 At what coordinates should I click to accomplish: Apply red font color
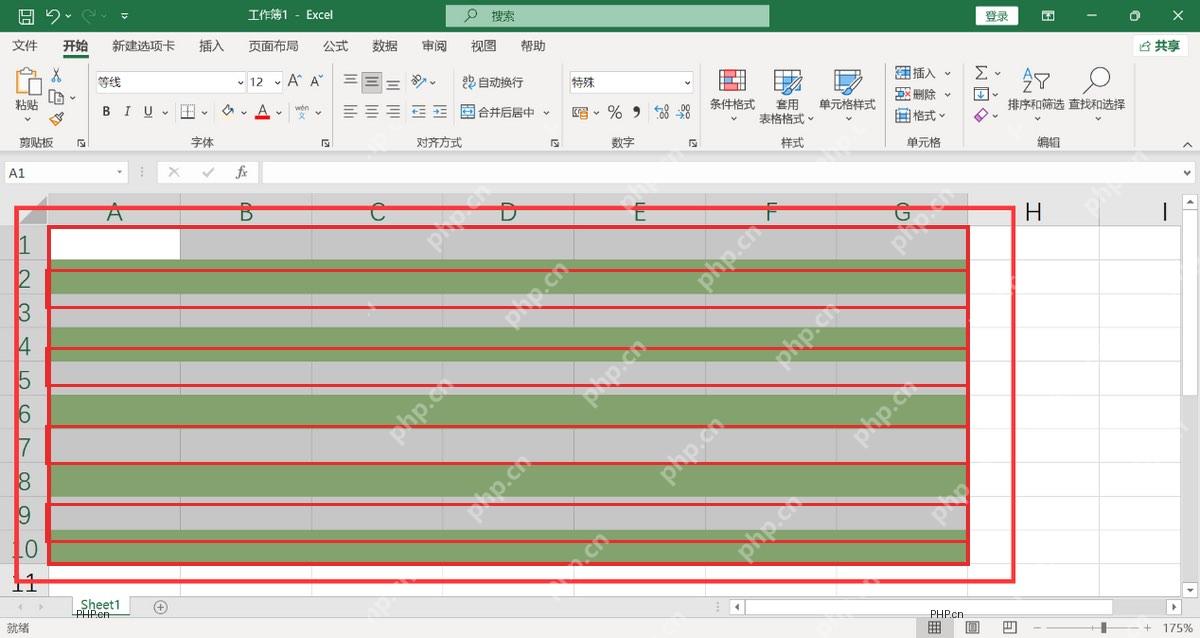click(x=262, y=112)
